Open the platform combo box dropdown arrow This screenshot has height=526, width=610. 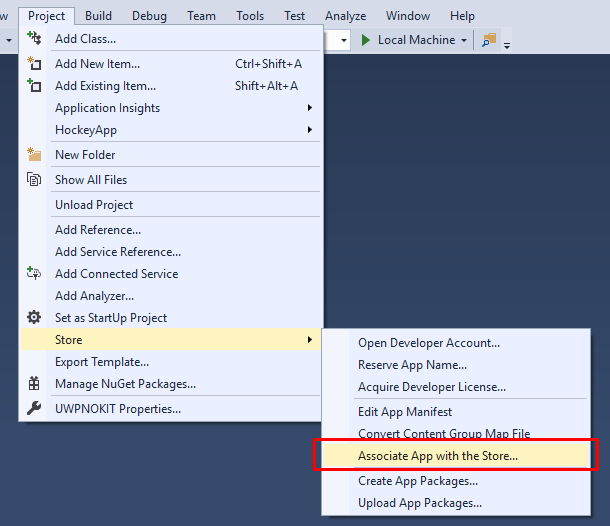pyautogui.click(x=344, y=40)
